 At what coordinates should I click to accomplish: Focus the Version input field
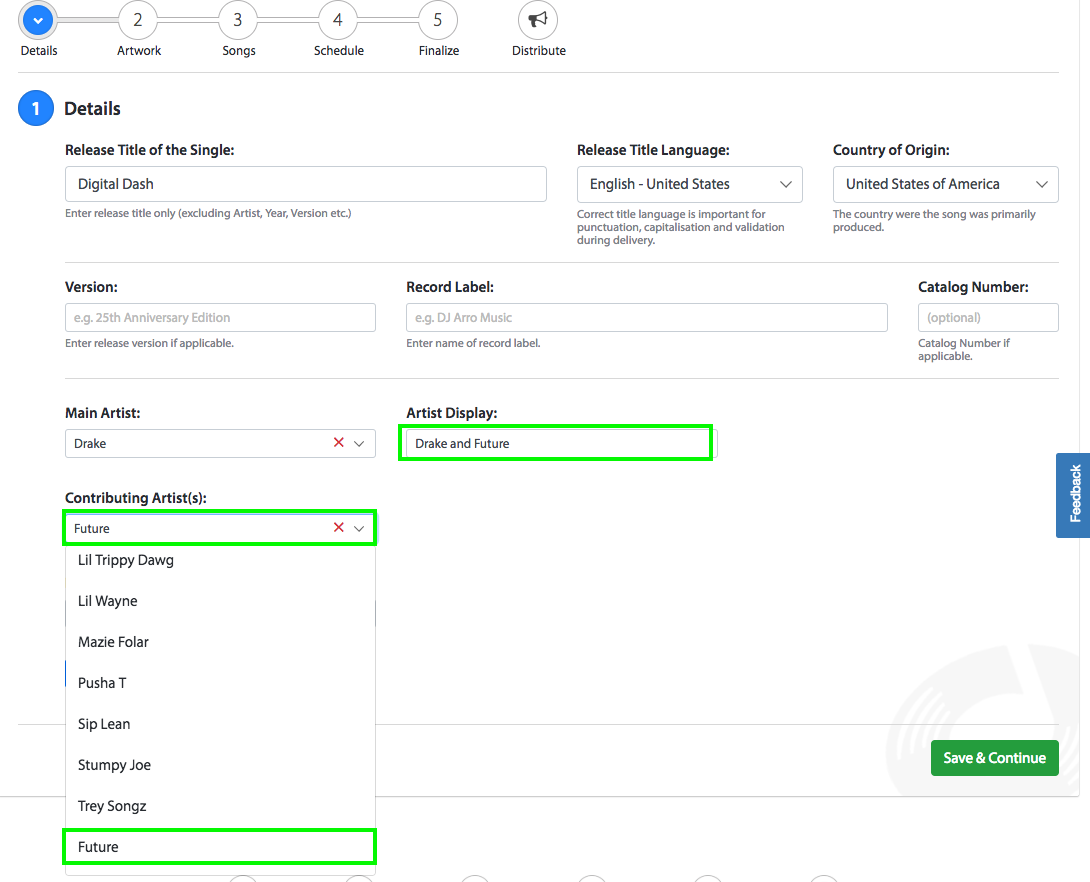[x=220, y=318]
